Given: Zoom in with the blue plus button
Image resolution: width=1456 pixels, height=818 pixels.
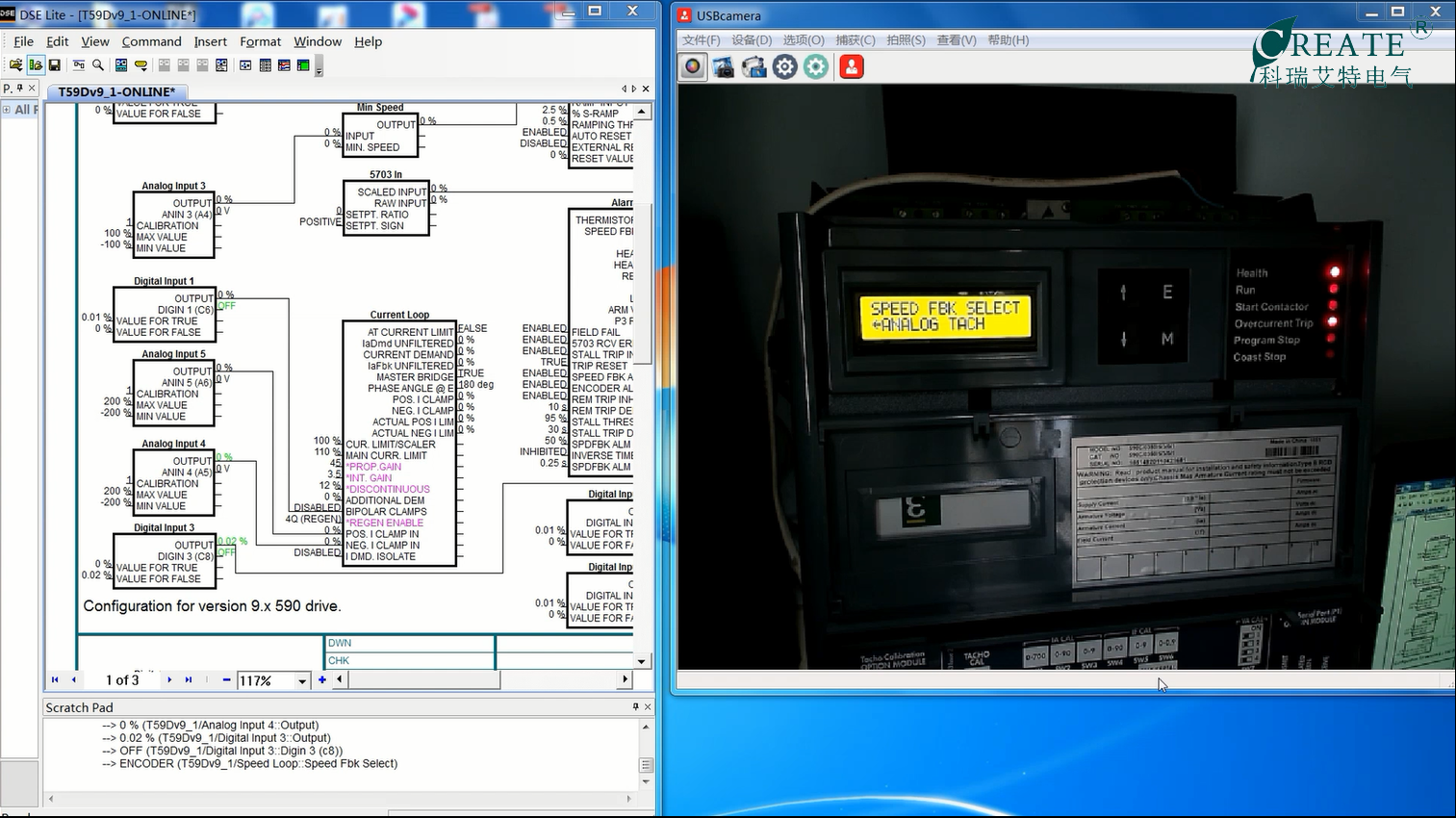Looking at the screenshot, I should click(x=322, y=679).
